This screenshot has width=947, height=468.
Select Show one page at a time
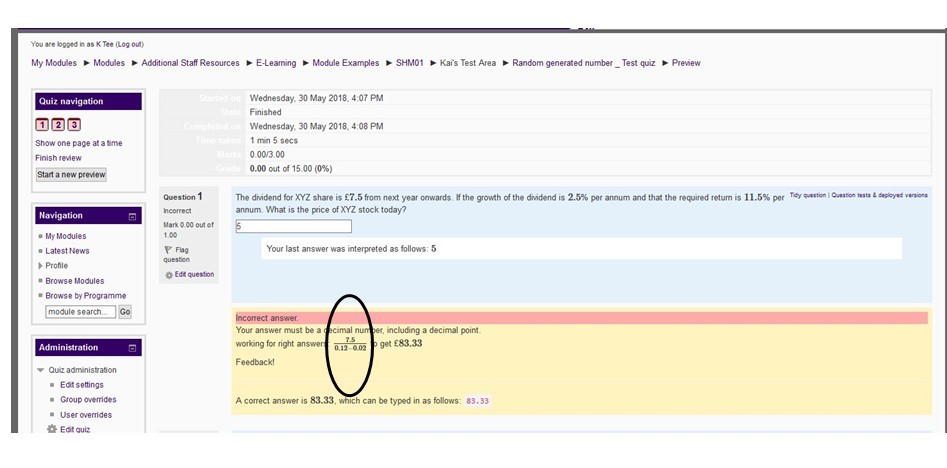coord(78,143)
